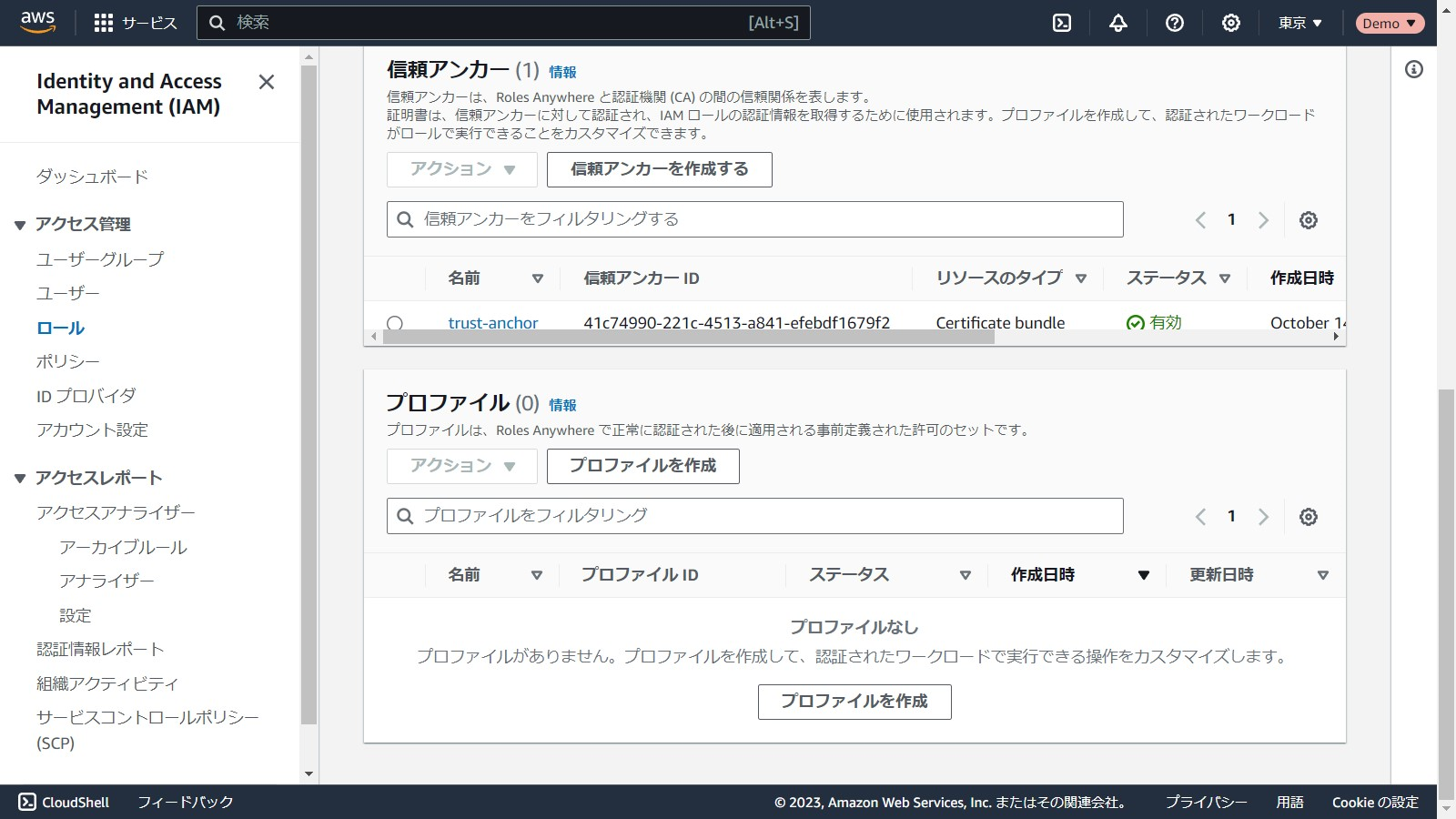Open the Demo account menu
The height and width of the screenshot is (819, 1456).
[x=1389, y=23]
